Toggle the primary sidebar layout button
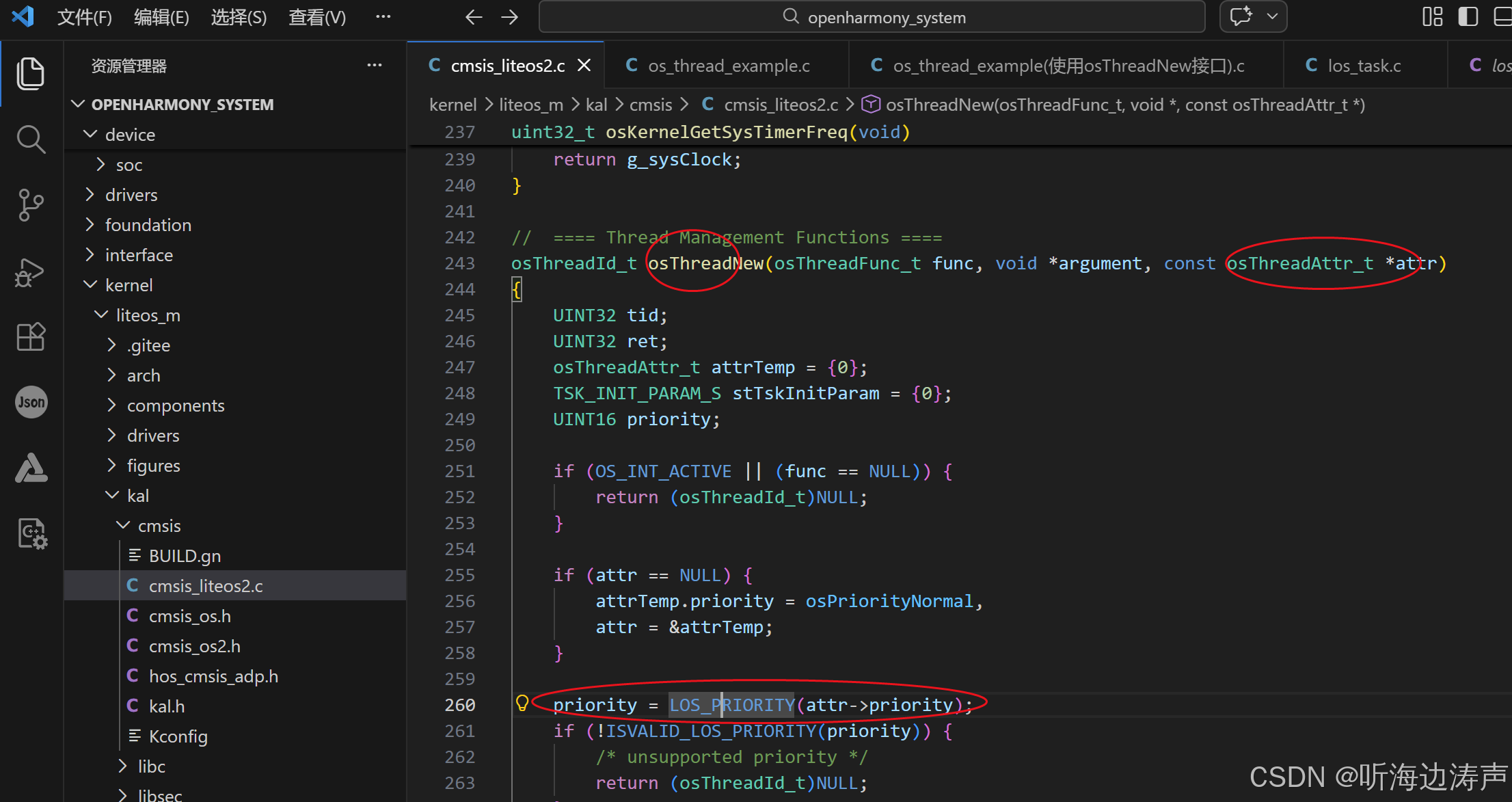 pyautogui.click(x=1468, y=16)
